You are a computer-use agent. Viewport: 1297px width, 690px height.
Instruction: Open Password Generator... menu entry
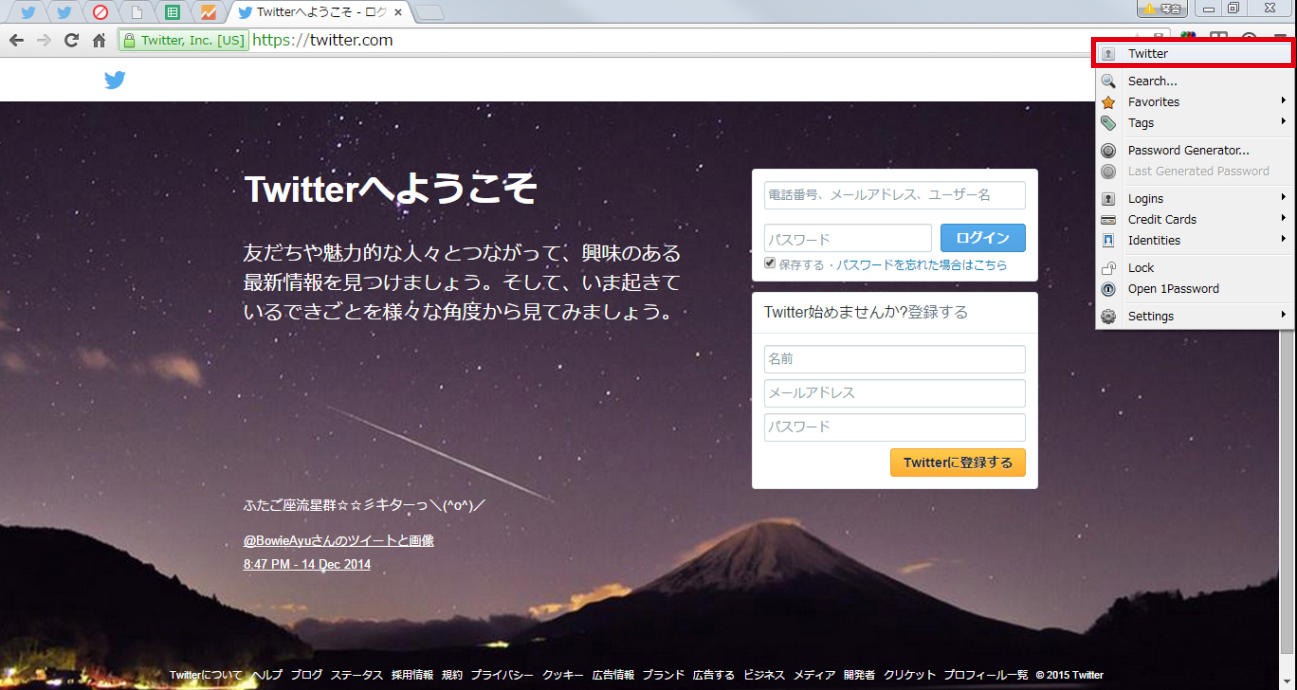[1194, 151]
